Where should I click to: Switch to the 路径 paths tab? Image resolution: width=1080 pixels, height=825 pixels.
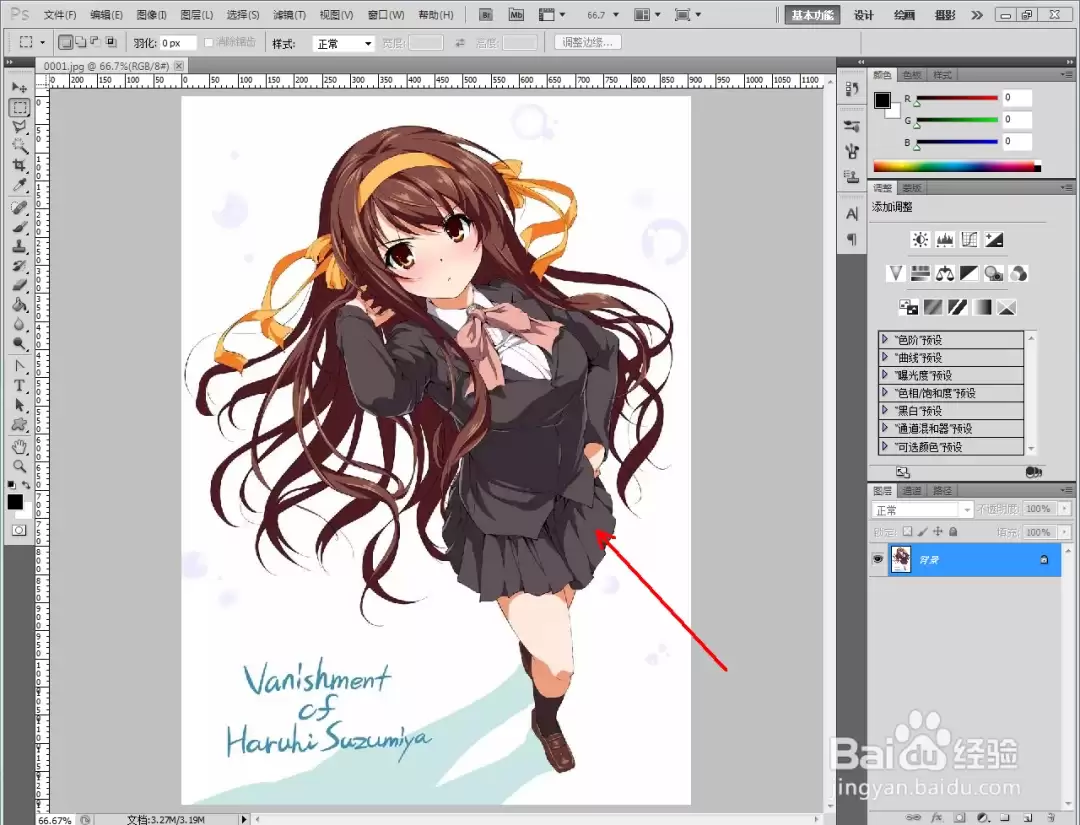click(x=942, y=490)
